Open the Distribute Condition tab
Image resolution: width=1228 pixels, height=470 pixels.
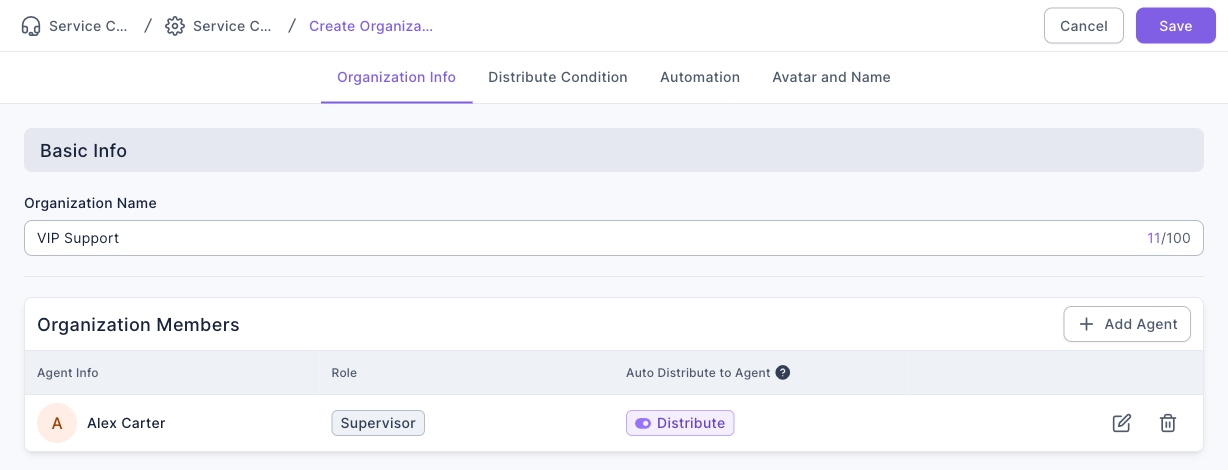pos(558,77)
